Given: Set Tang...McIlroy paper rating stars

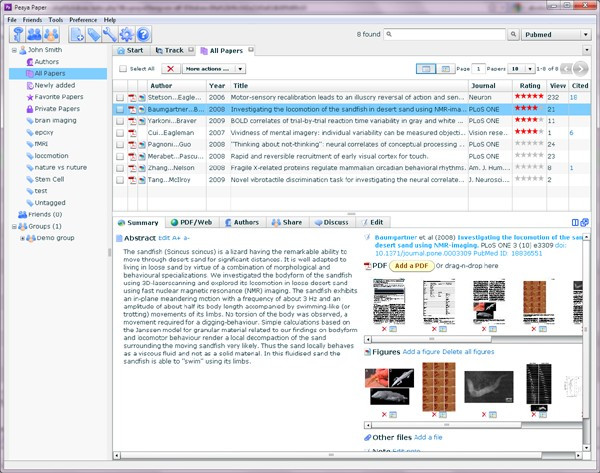Looking at the screenshot, I should point(529,179).
